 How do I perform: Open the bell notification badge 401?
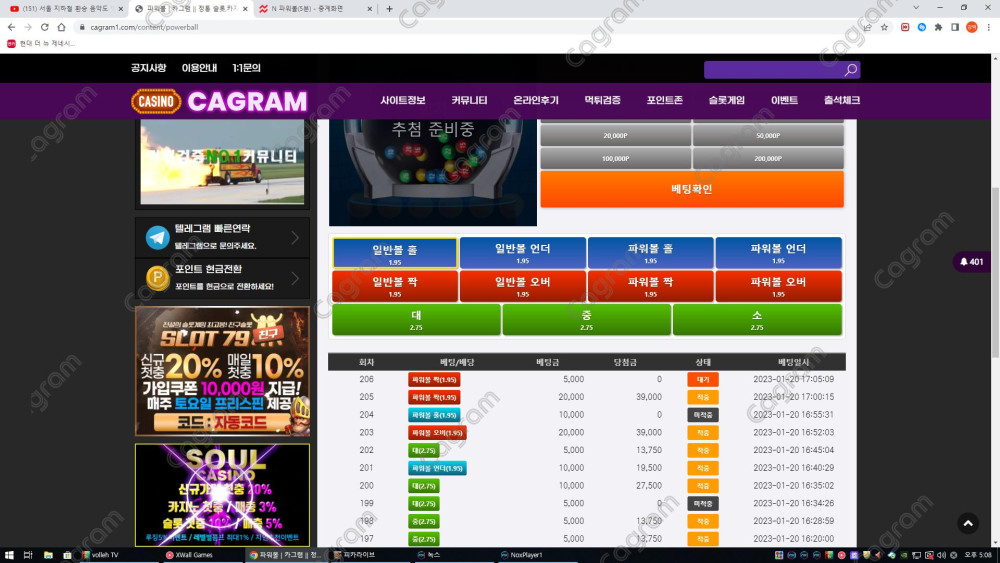click(x=971, y=262)
